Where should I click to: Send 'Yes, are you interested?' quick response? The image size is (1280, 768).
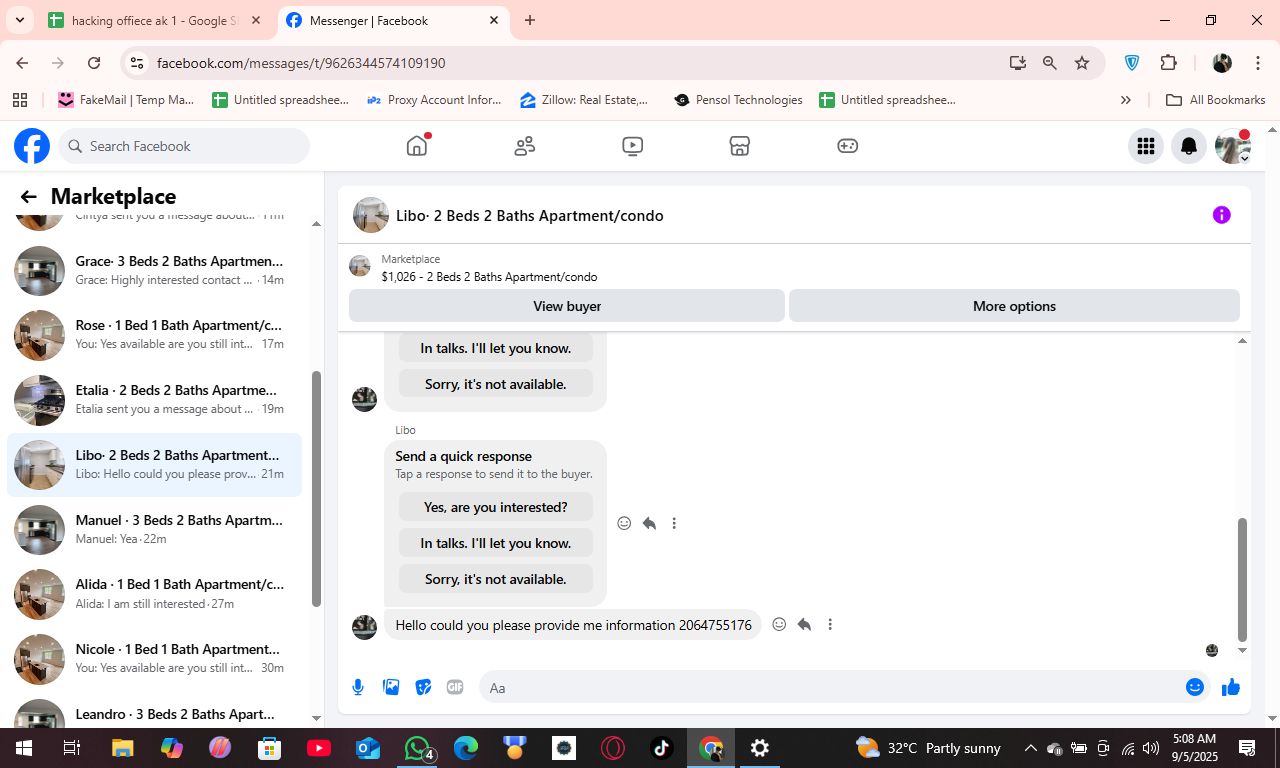[496, 507]
